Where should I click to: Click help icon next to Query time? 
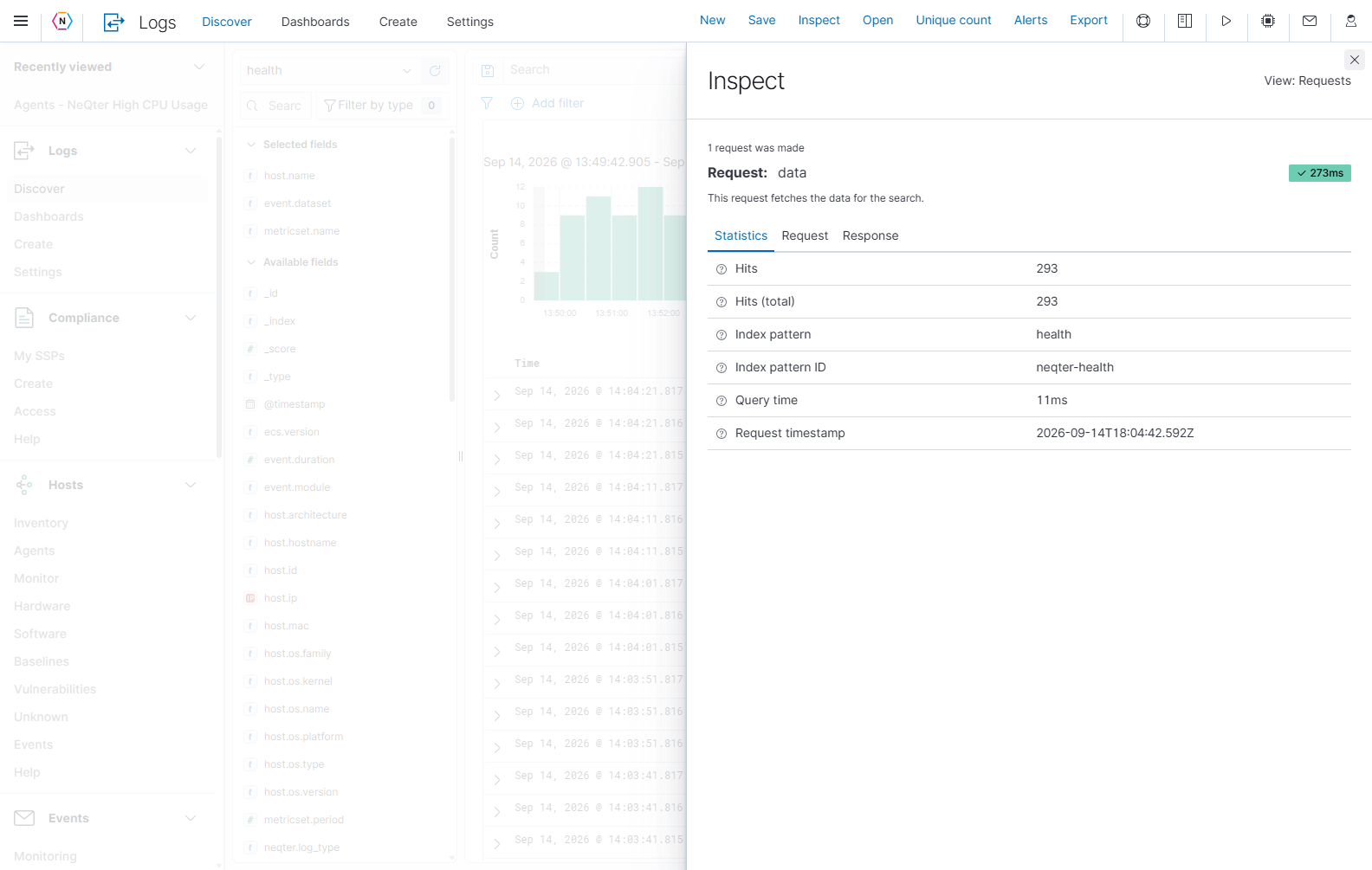tap(722, 401)
